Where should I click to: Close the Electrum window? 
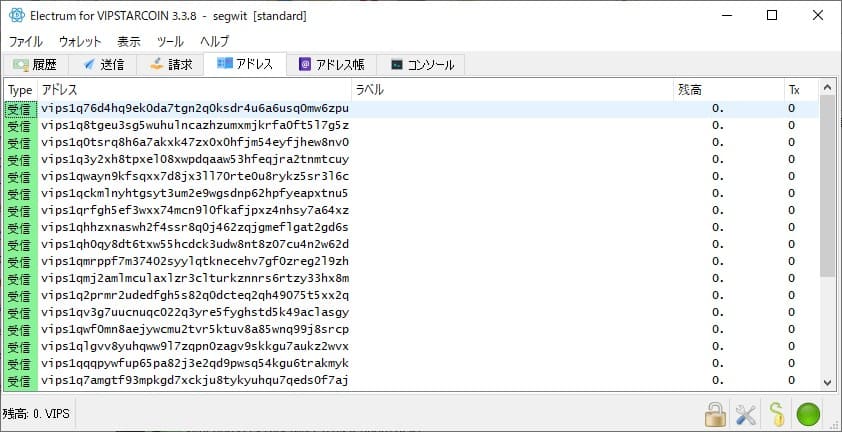[818, 16]
